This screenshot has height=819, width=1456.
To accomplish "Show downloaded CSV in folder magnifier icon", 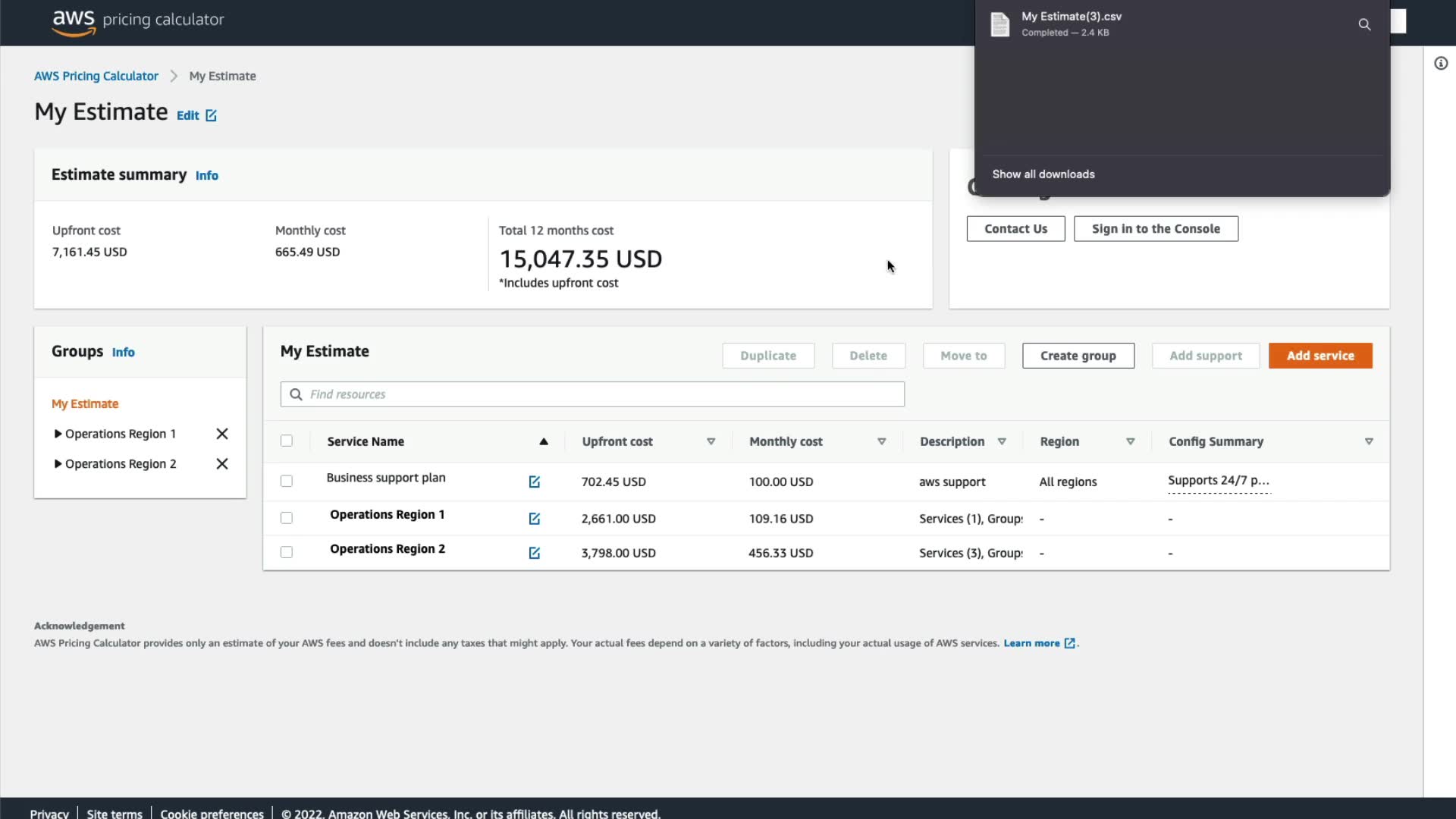I will point(1364,25).
